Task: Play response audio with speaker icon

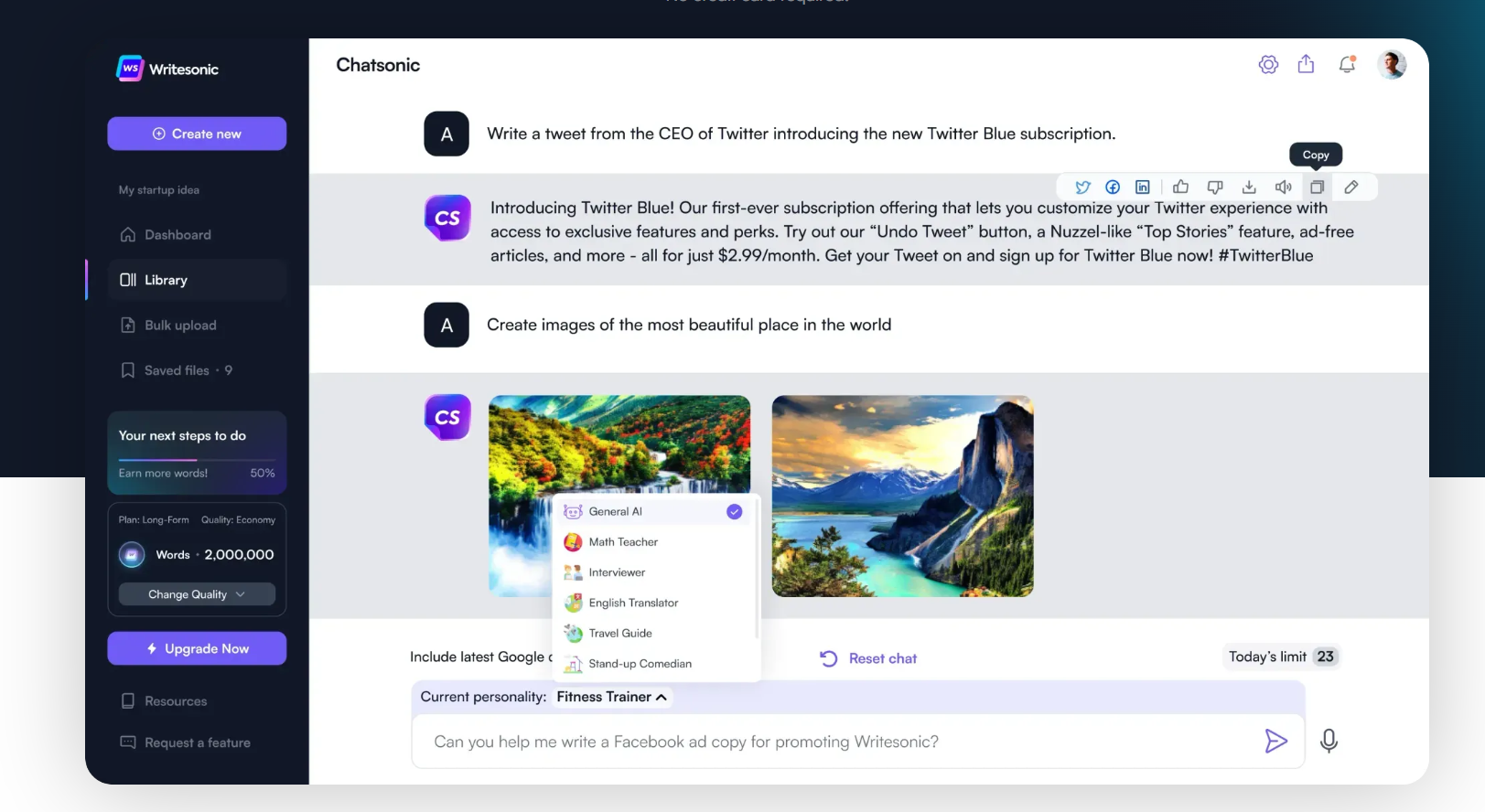Action: pyautogui.click(x=1284, y=187)
